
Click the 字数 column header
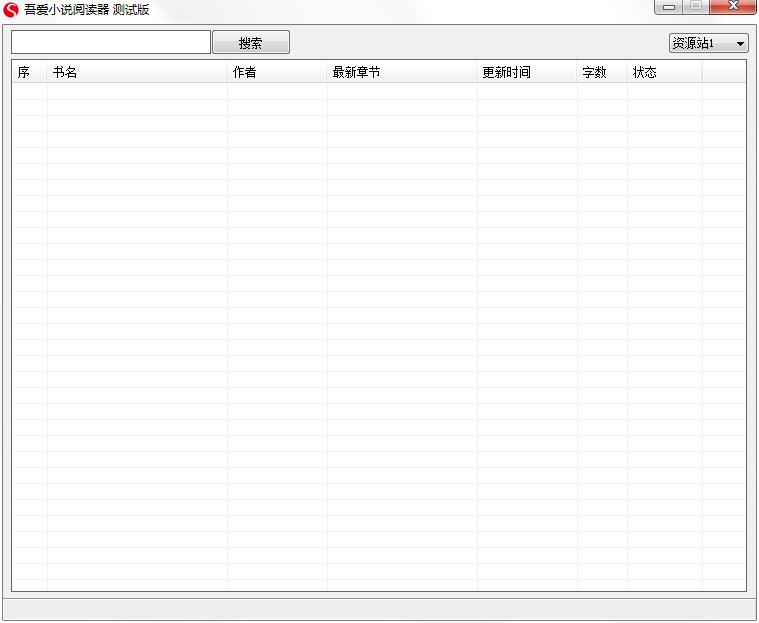[602, 72]
